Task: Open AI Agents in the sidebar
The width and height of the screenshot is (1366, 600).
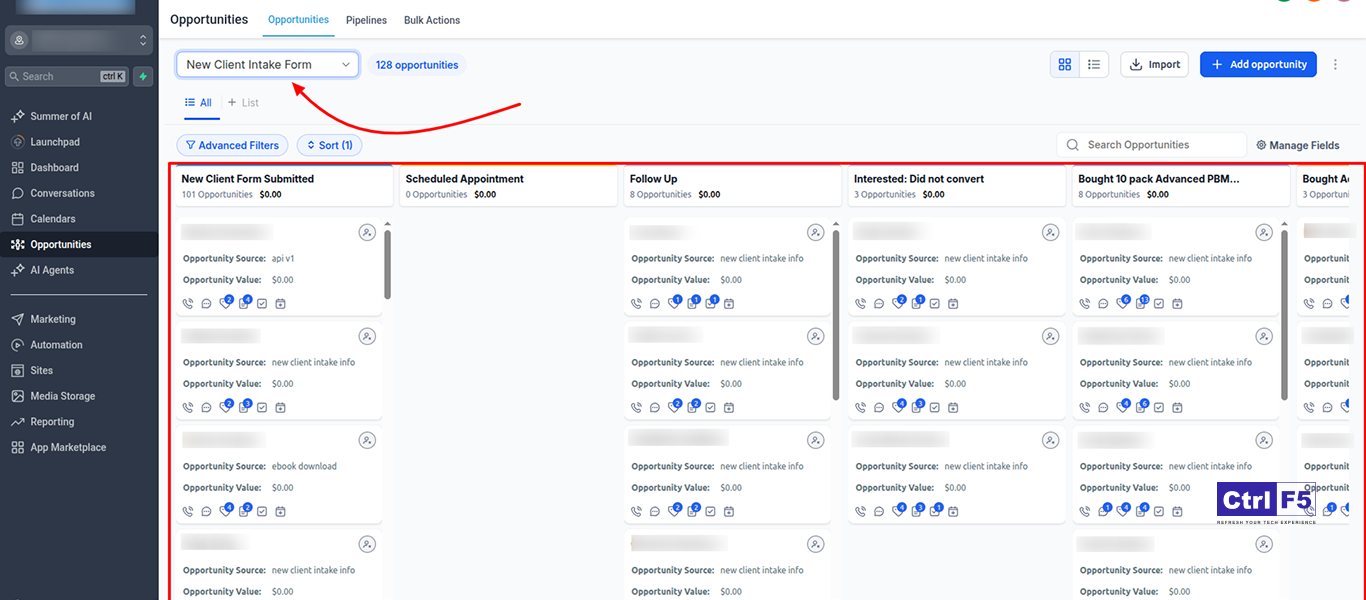Action: pyautogui.click(x=52, y=270)
